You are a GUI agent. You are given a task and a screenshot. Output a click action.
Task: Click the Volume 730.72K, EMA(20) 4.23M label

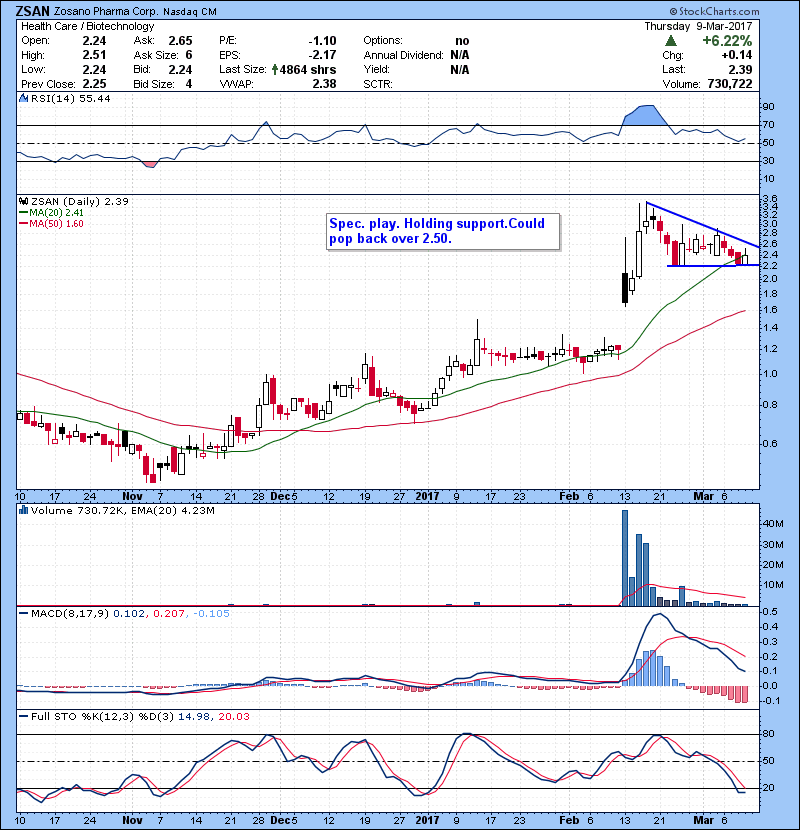point(123,510)
